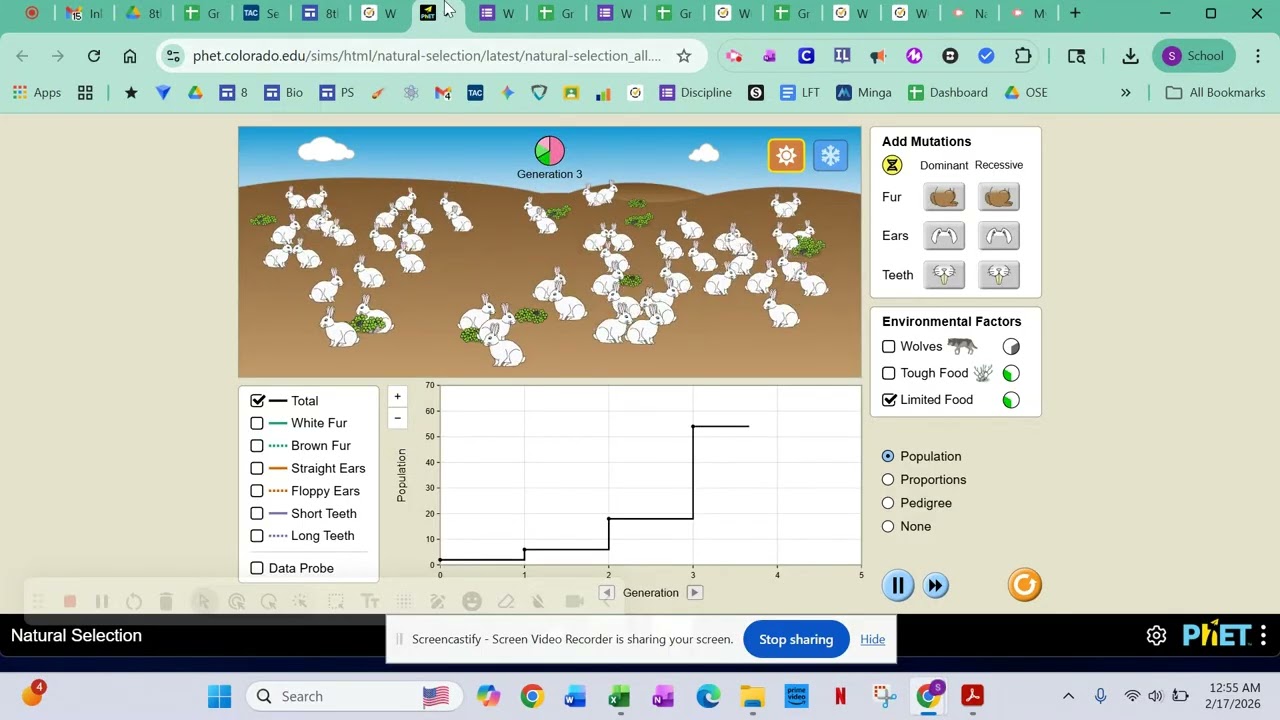Select the None graph option
Image resolution: width=1280 pixels, height=720 pixels.
click(888, 526)
